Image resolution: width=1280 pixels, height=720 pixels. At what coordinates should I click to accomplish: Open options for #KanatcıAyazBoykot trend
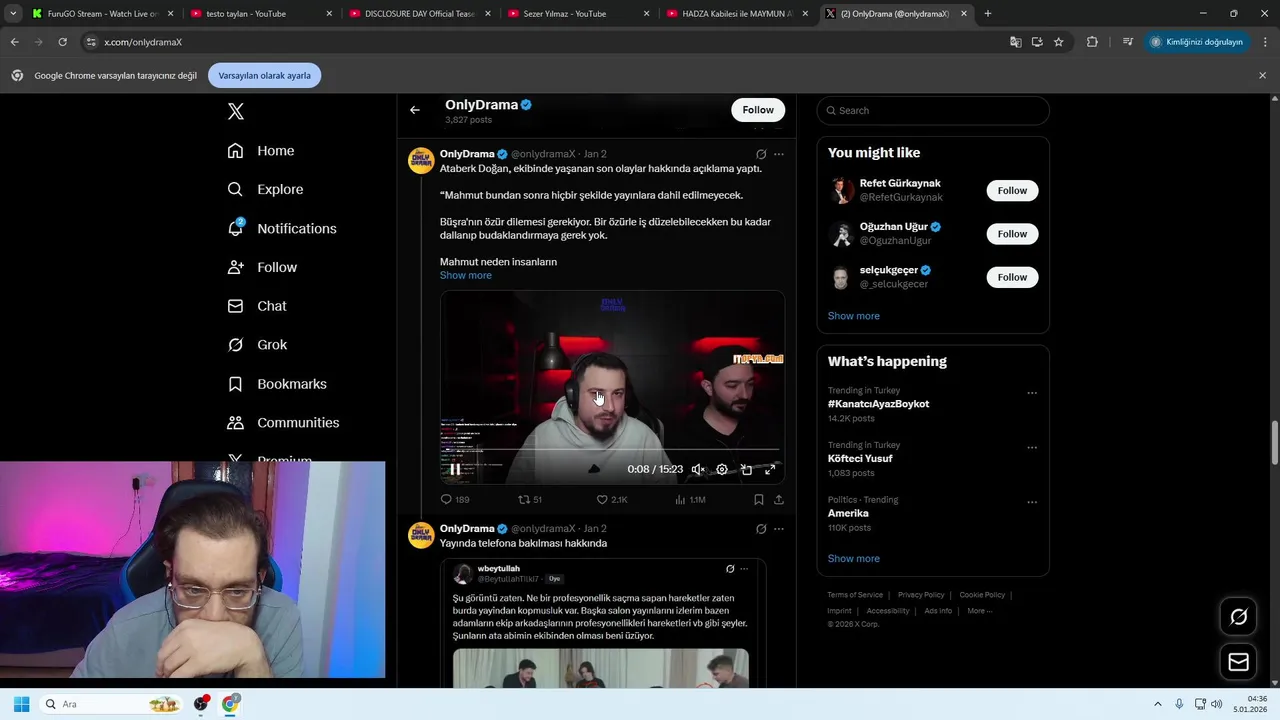tap(1032, 393)
